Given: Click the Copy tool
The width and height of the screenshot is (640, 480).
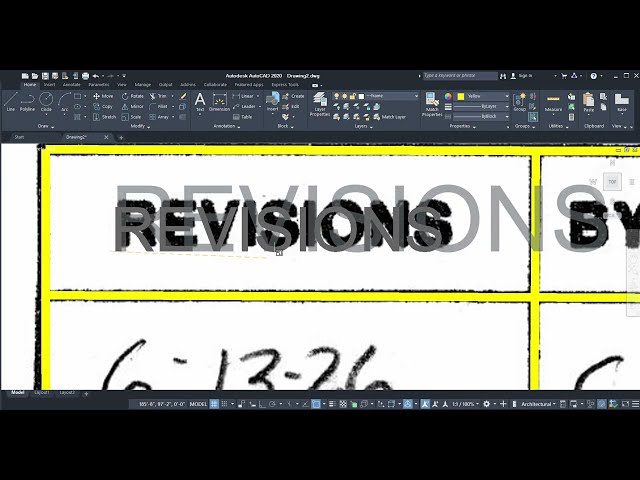Looking at the screenshot, I should [103, 107].
